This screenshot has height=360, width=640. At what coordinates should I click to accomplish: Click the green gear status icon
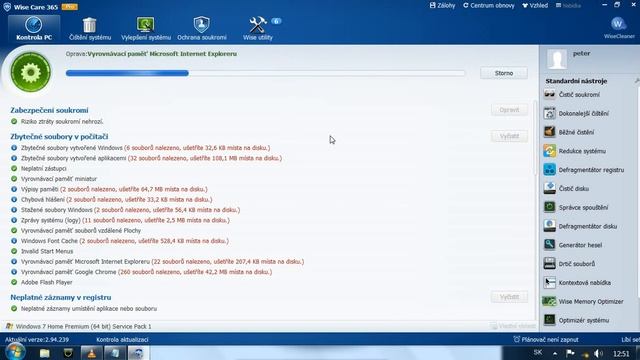31,72
